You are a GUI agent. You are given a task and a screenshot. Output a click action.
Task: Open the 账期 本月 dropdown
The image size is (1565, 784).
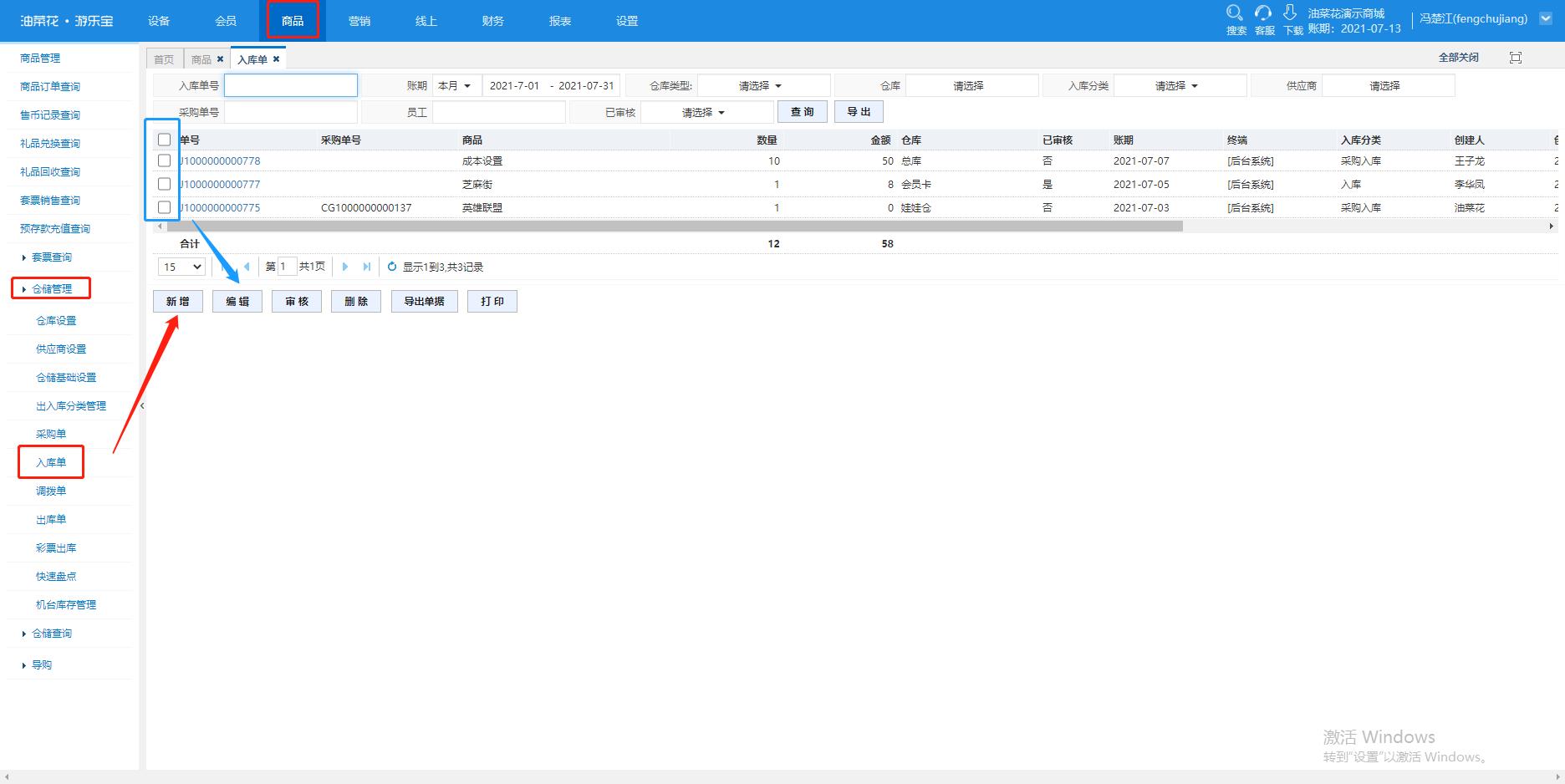[x=455, y=85]
